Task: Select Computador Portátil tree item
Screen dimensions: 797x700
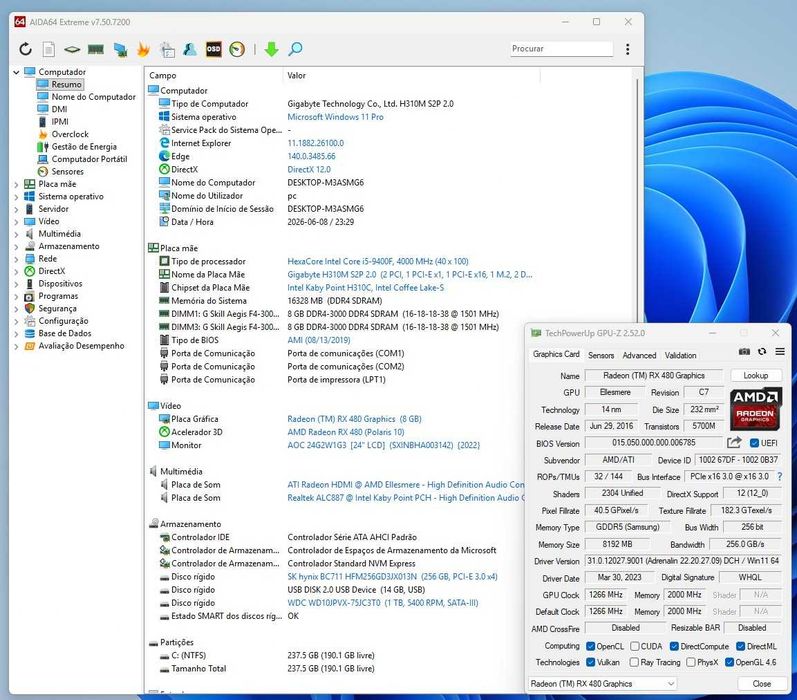Action: 89,159
